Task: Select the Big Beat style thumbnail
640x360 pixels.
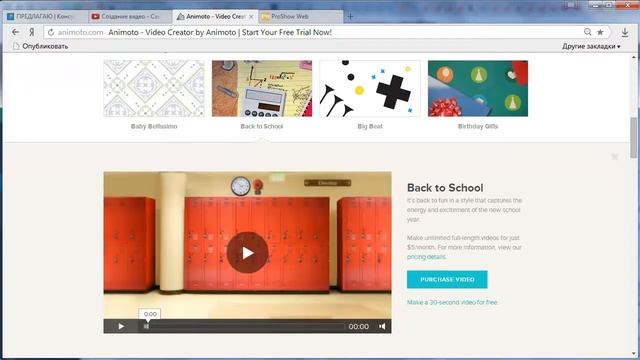Action: (370, 89)
